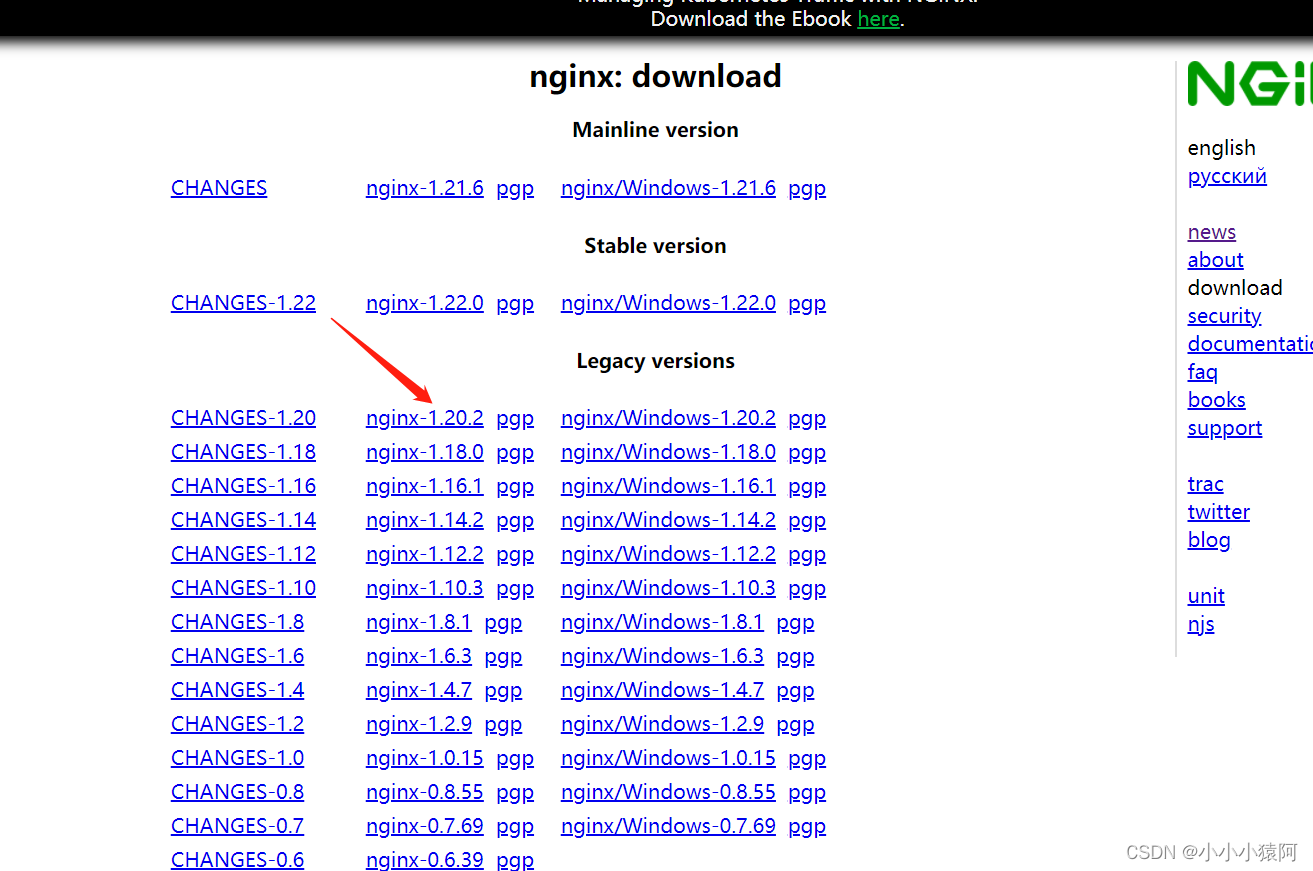Follow NGINX on twitter
The image size is (1313, 871).
pos(1218,511)
